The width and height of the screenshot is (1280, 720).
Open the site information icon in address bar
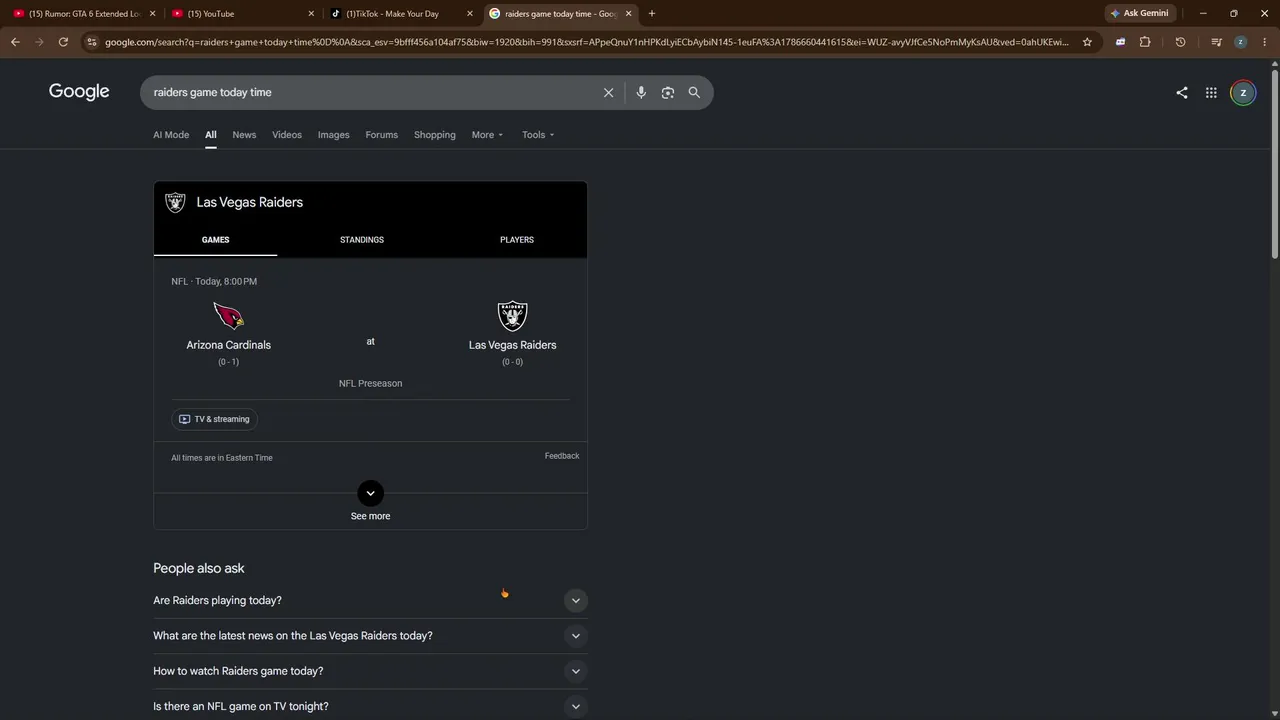(x=92, y=42)
